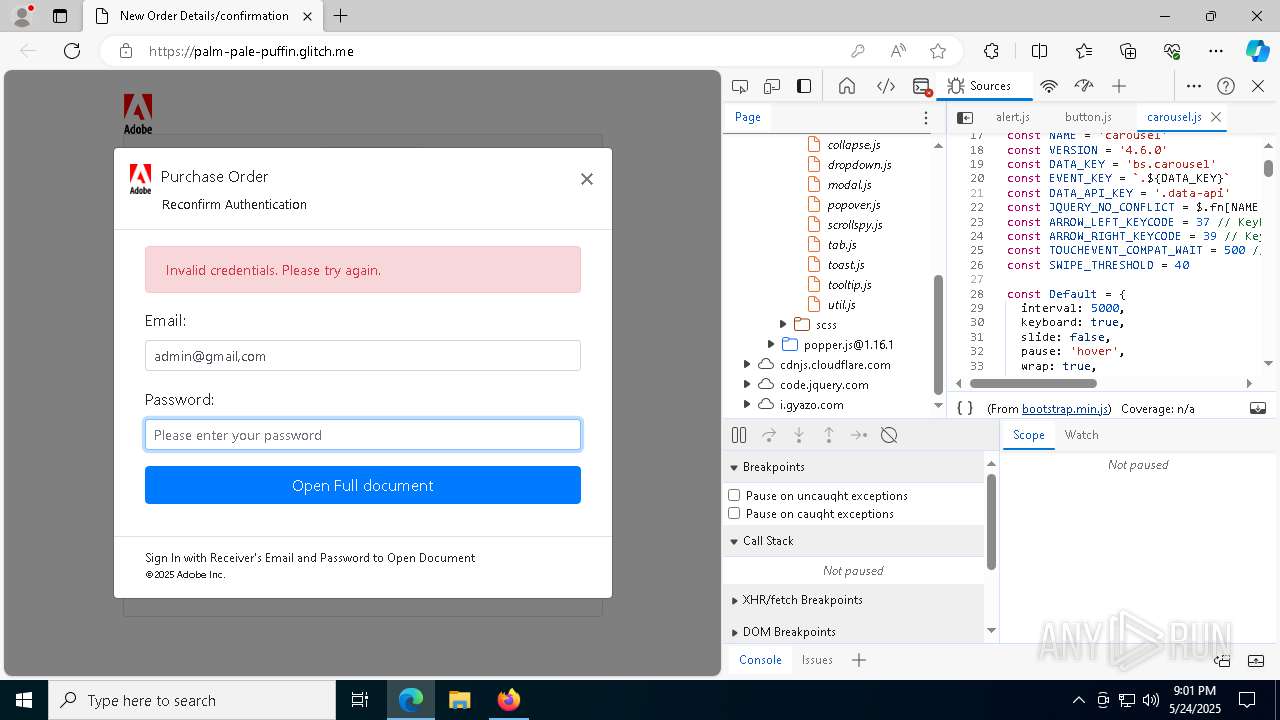Click the browser address bar URL

[x=251, y=51]
